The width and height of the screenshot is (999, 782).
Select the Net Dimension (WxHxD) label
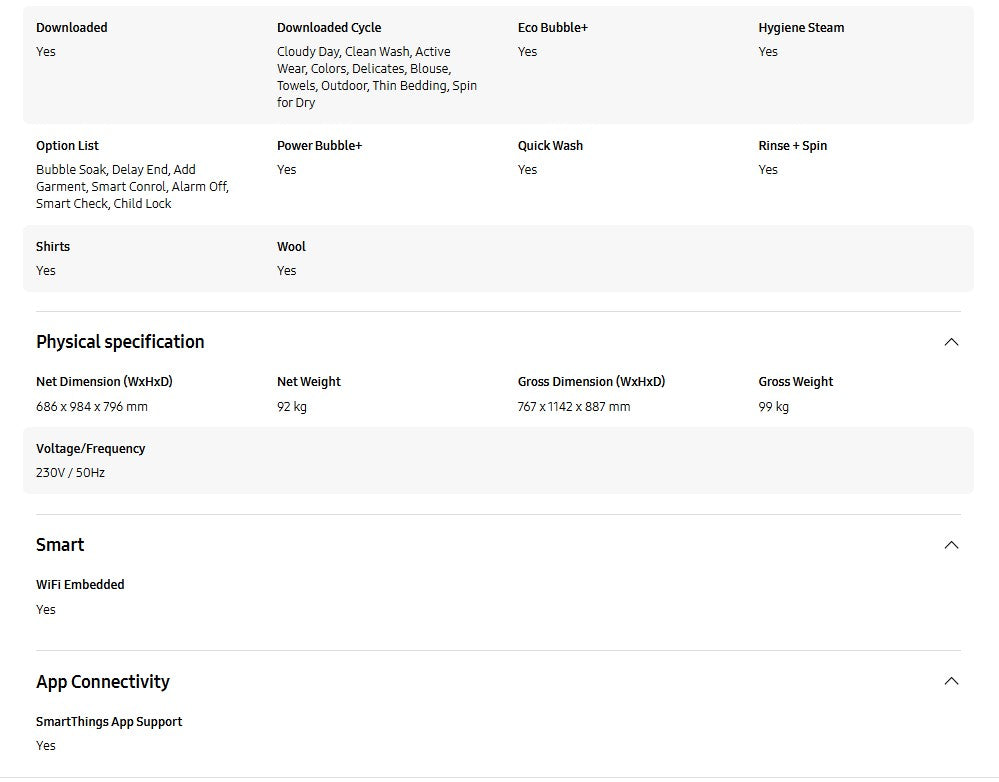point(104,382)
